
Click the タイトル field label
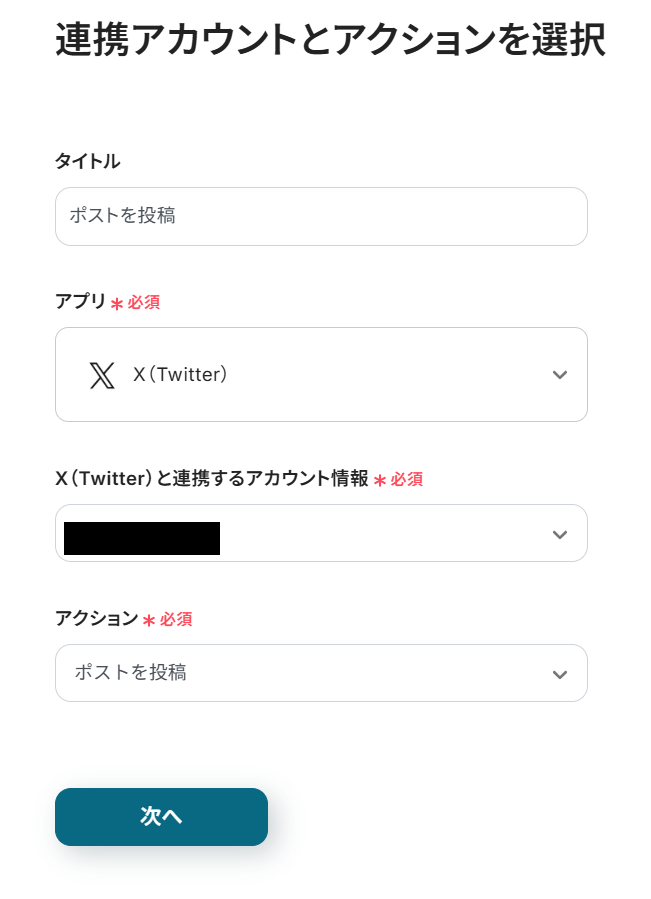[88, 161]
